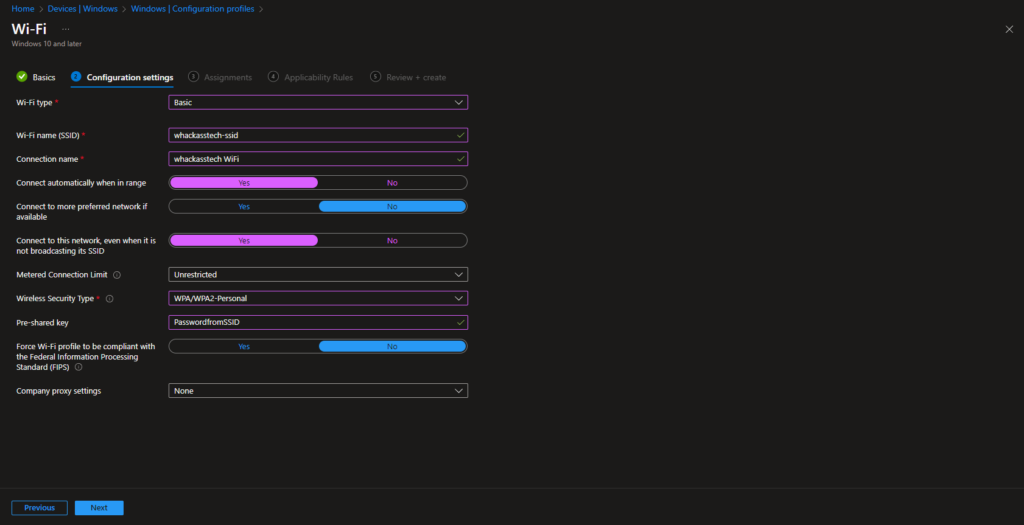
Task: Open the Wireless Security Type dropdown
Action: click(318, 298)
